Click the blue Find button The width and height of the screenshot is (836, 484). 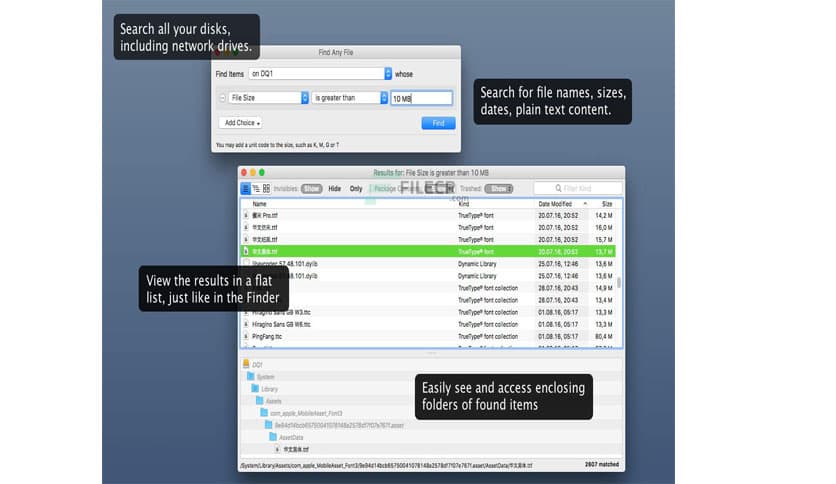[438, 123]
